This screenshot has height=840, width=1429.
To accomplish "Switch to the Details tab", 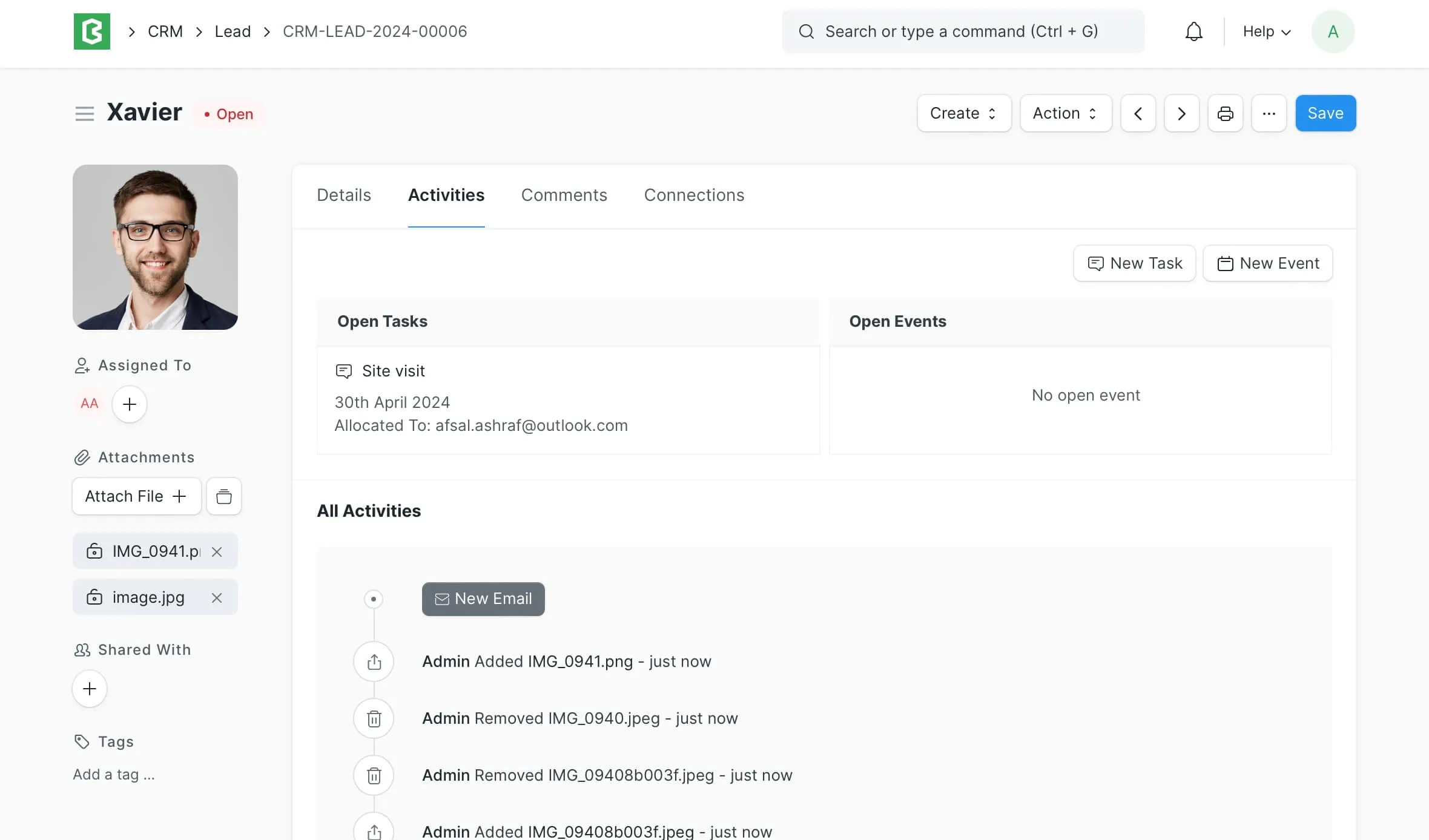I will [x=343, y=195].
